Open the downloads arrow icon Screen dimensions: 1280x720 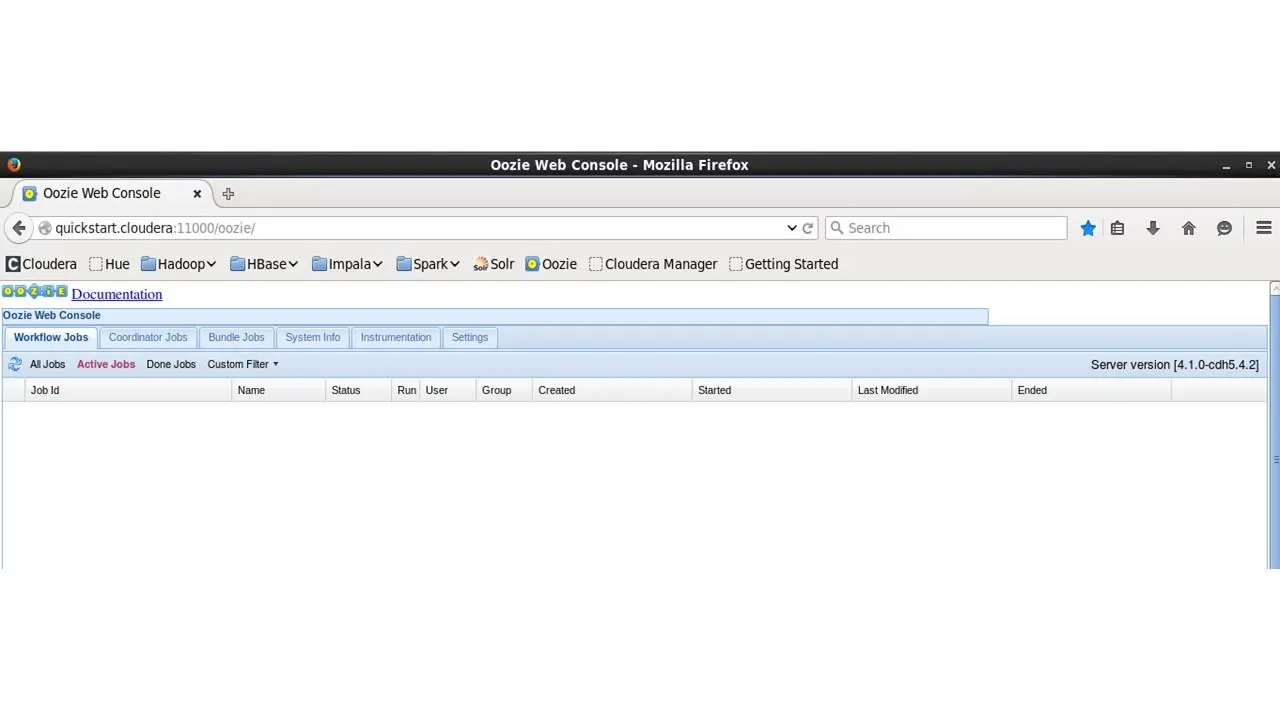(x=1153, y=228)
